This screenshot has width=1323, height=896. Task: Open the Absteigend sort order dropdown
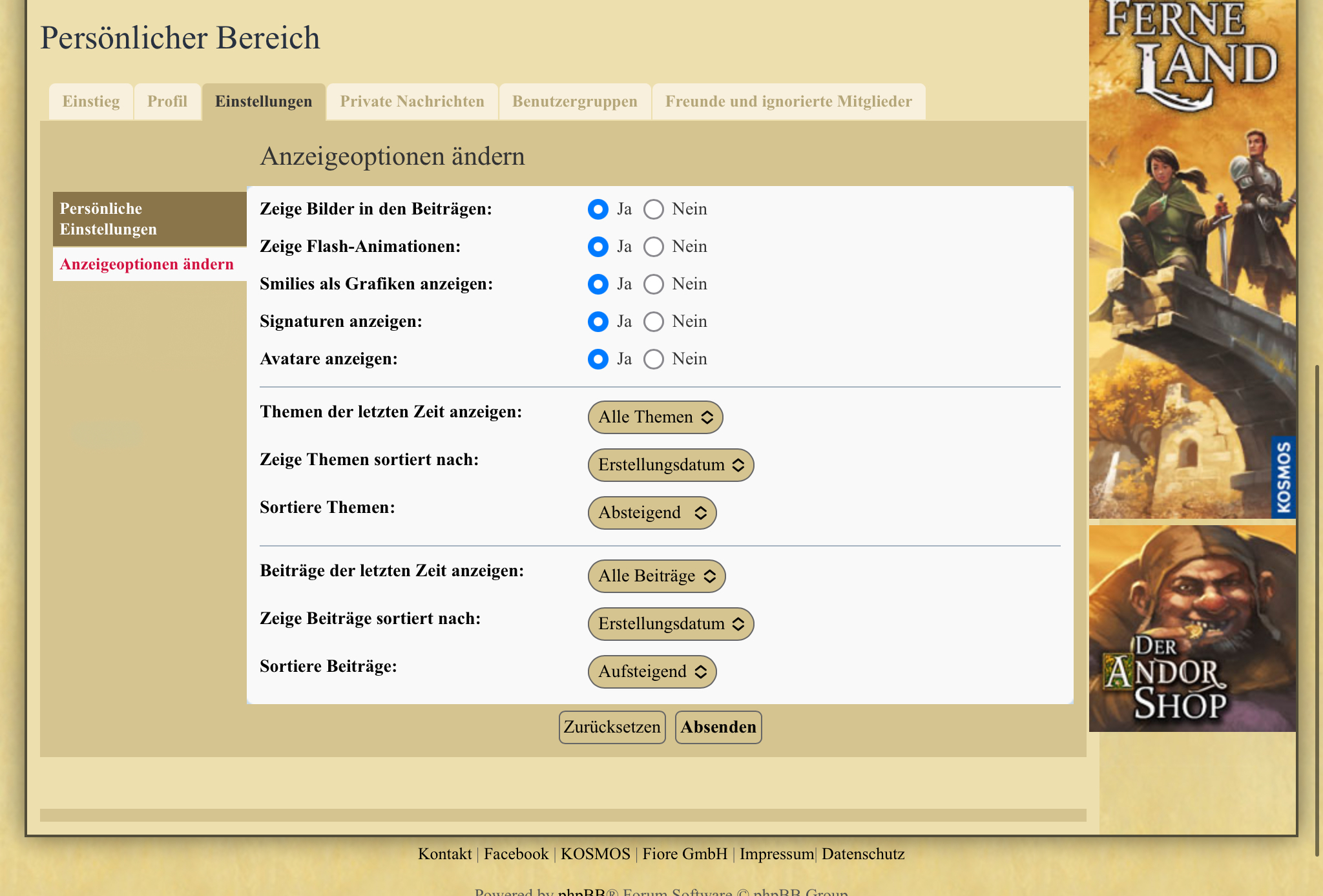coord(652,513)
